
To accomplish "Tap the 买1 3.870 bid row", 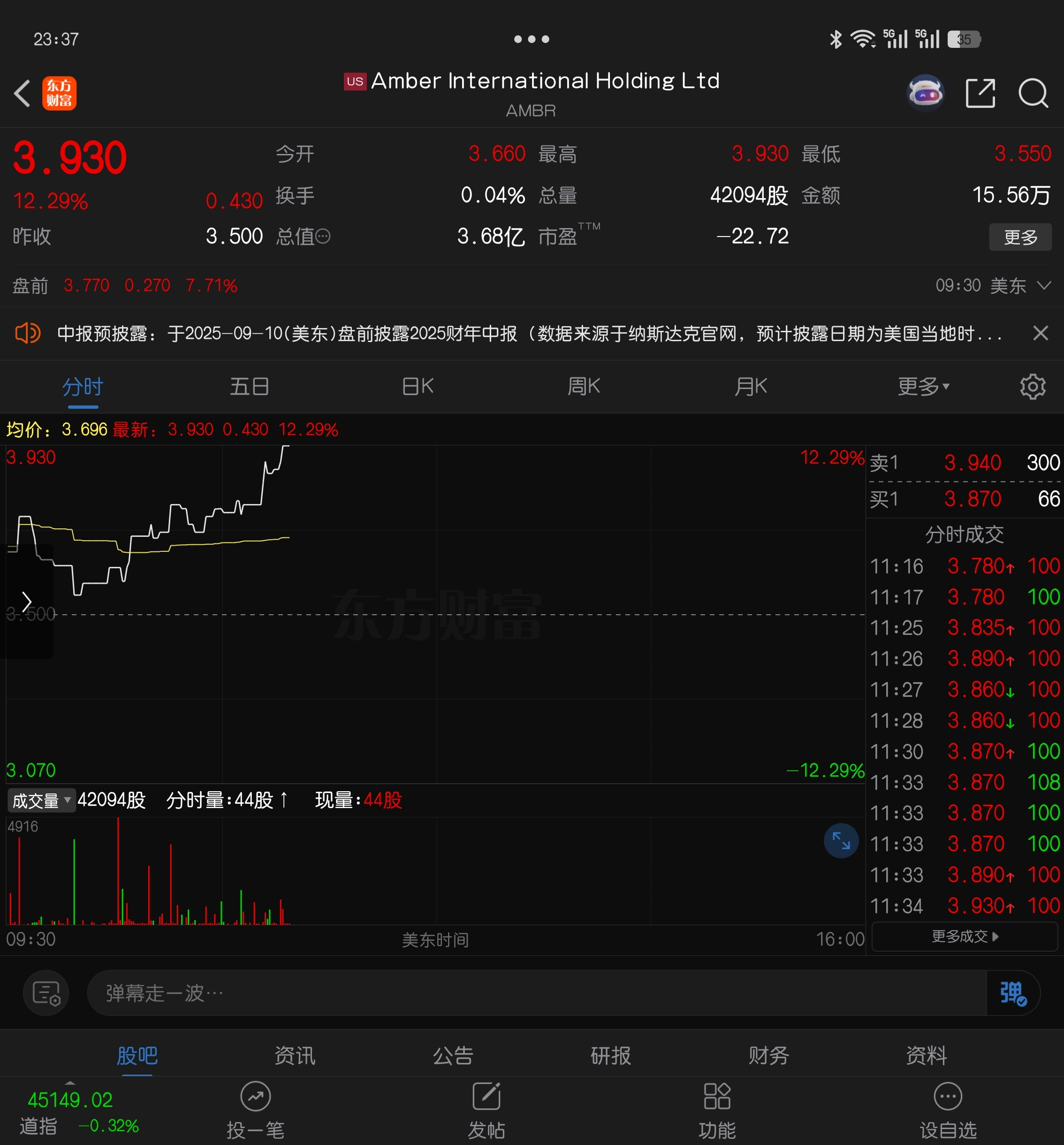I will (x=965, y=499).
